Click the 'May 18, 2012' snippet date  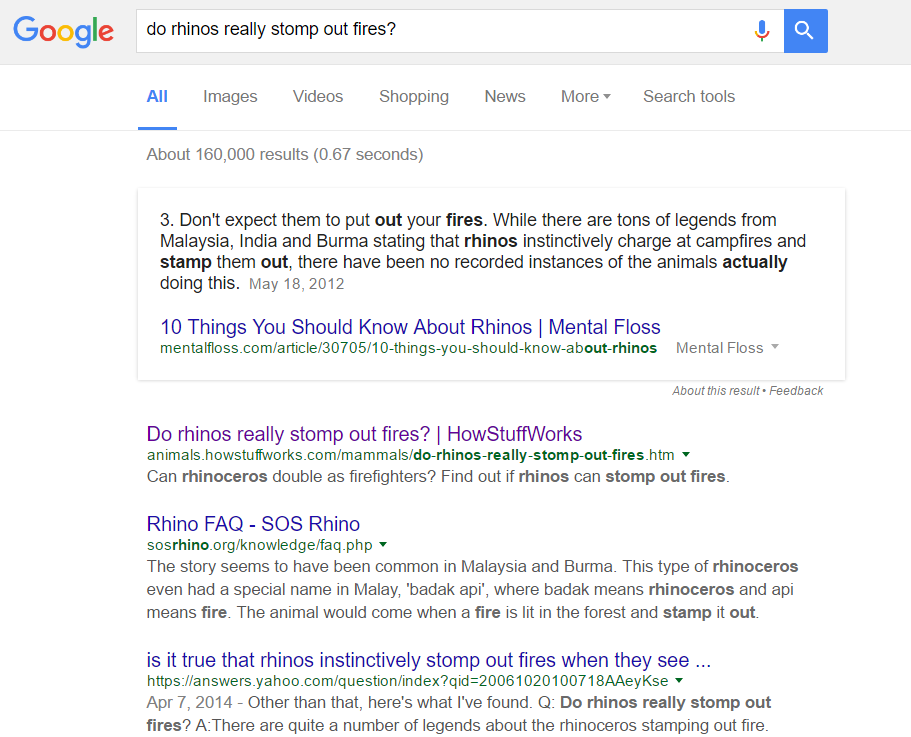pyautogui.click(x=296, y=284)
